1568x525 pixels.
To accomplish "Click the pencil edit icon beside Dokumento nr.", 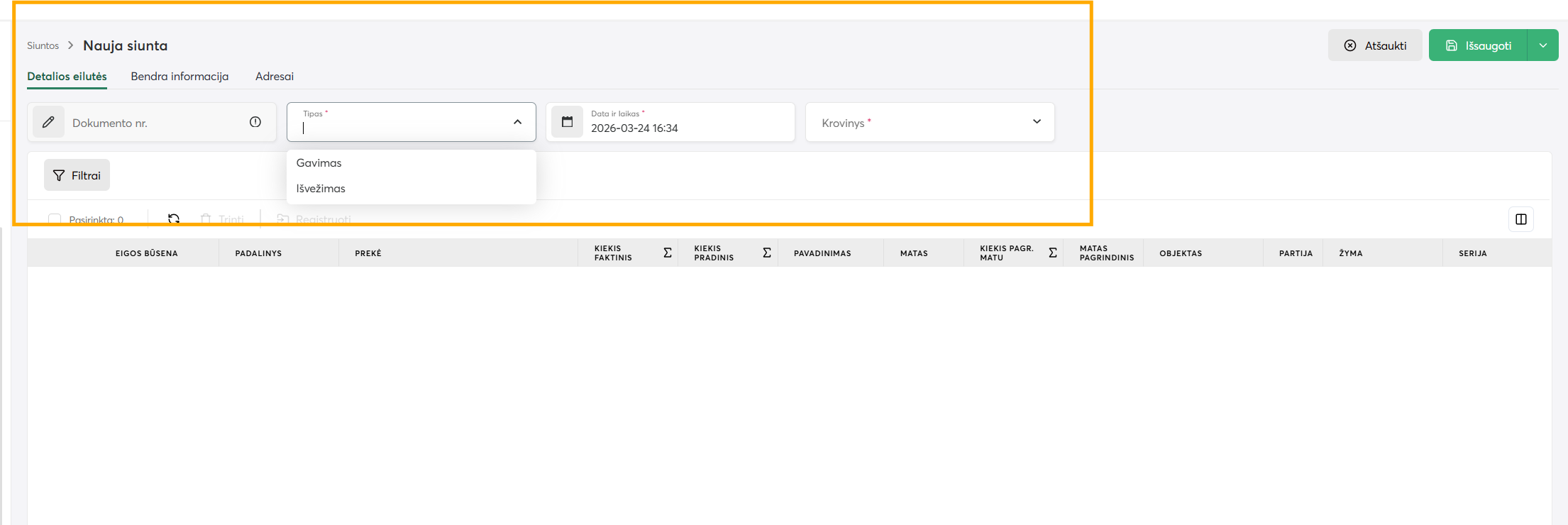I will (48, 122).
